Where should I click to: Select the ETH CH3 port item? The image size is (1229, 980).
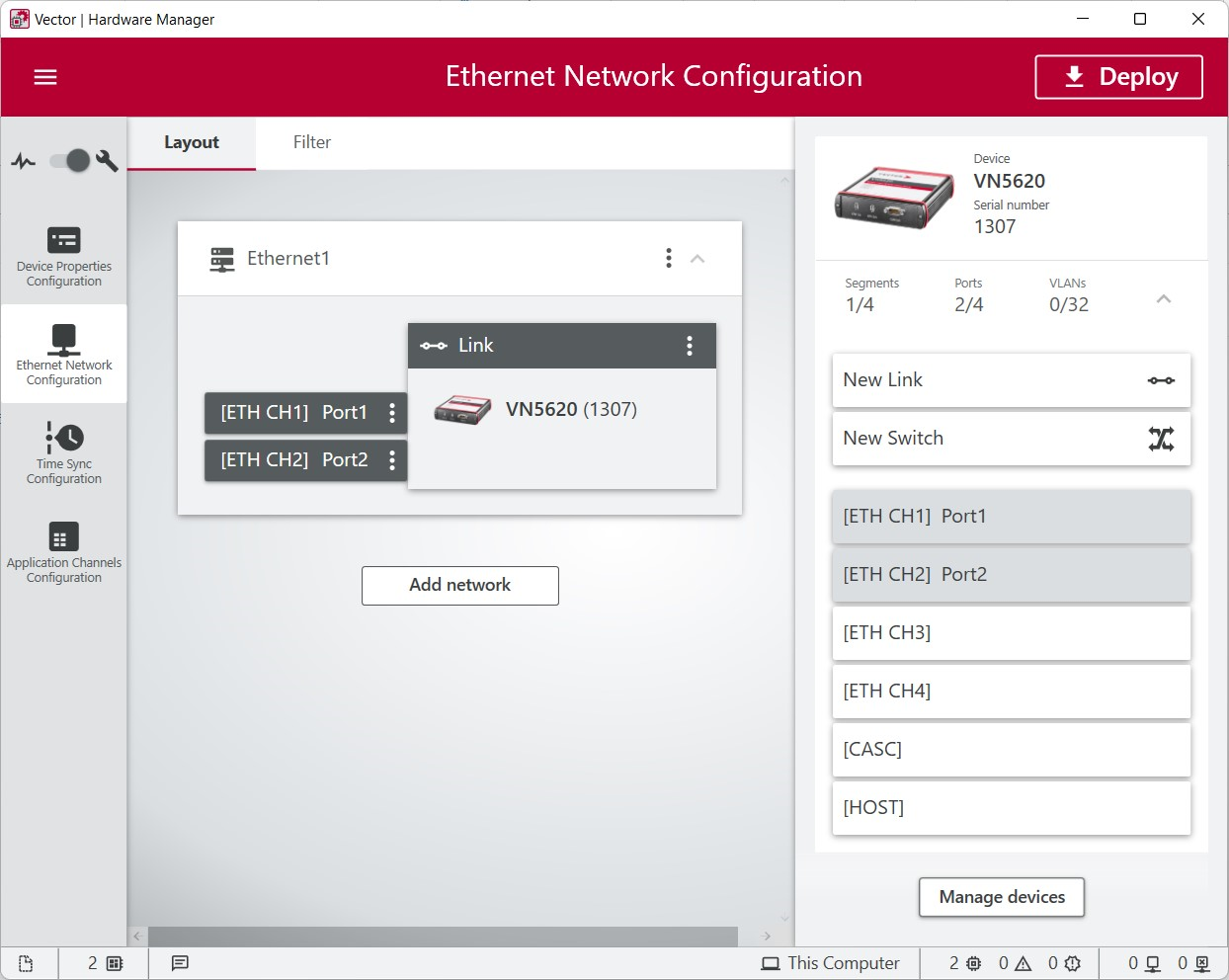[1011, 632]
